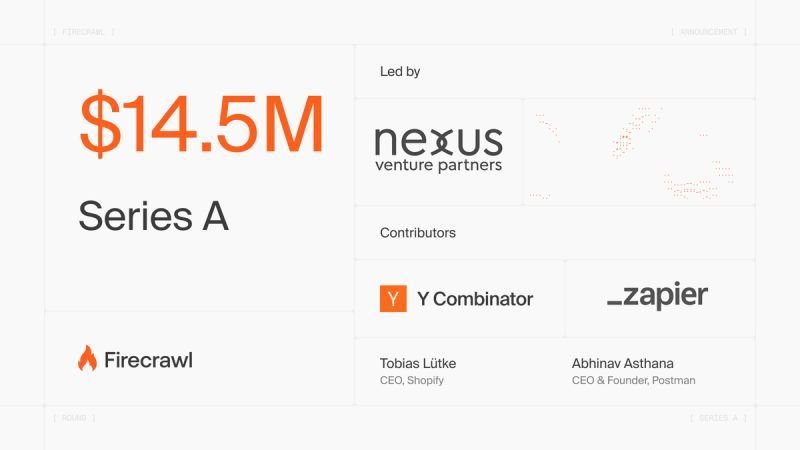800x450 pixels.
Task: Click the Nexus Venture Partners logo
Action: [438, 148]
